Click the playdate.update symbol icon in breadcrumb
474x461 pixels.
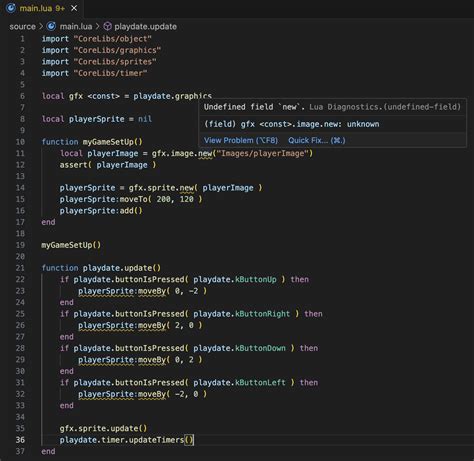coord(107,26)
